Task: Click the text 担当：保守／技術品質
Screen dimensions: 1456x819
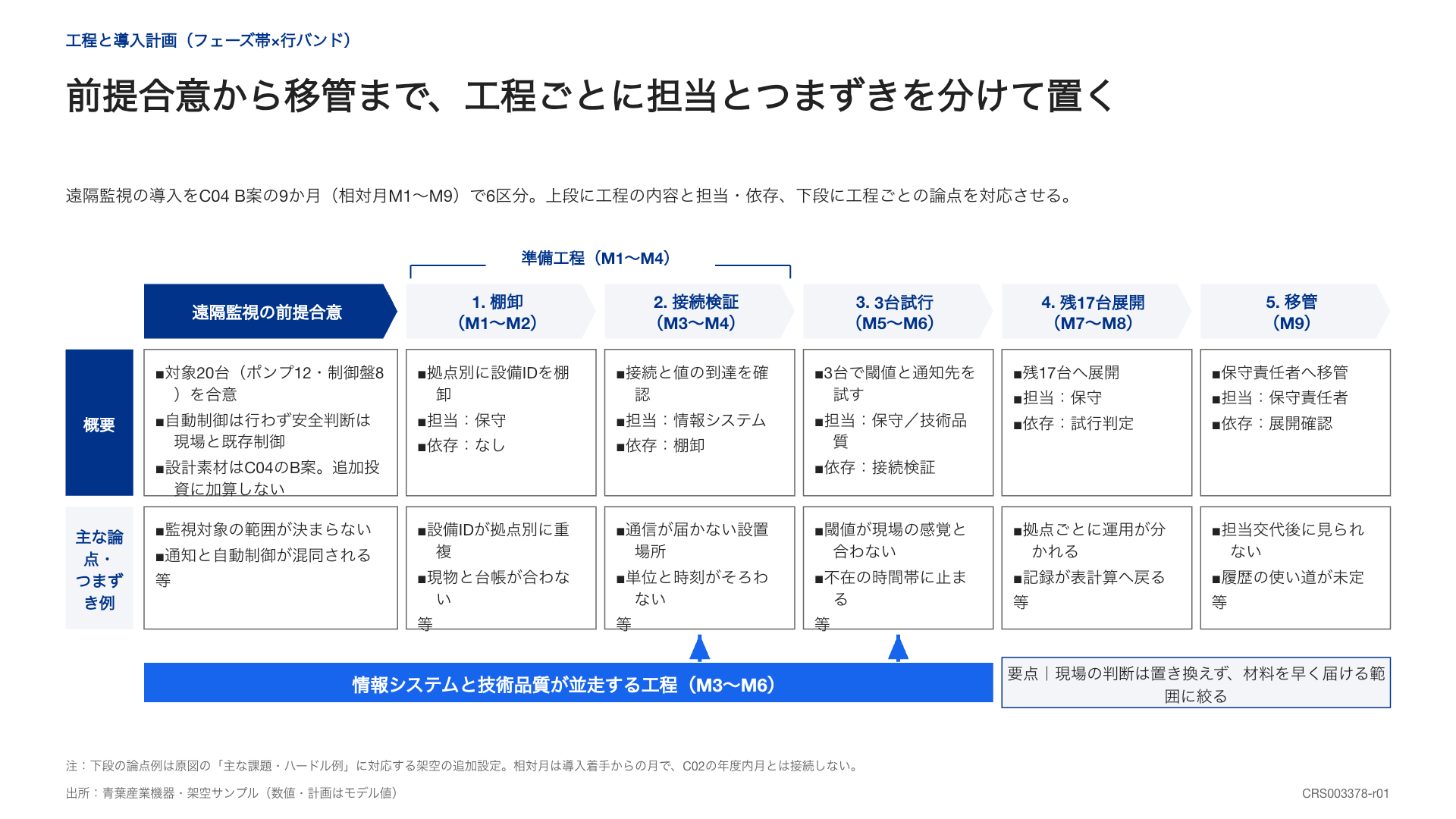Action: click(891, 430)
